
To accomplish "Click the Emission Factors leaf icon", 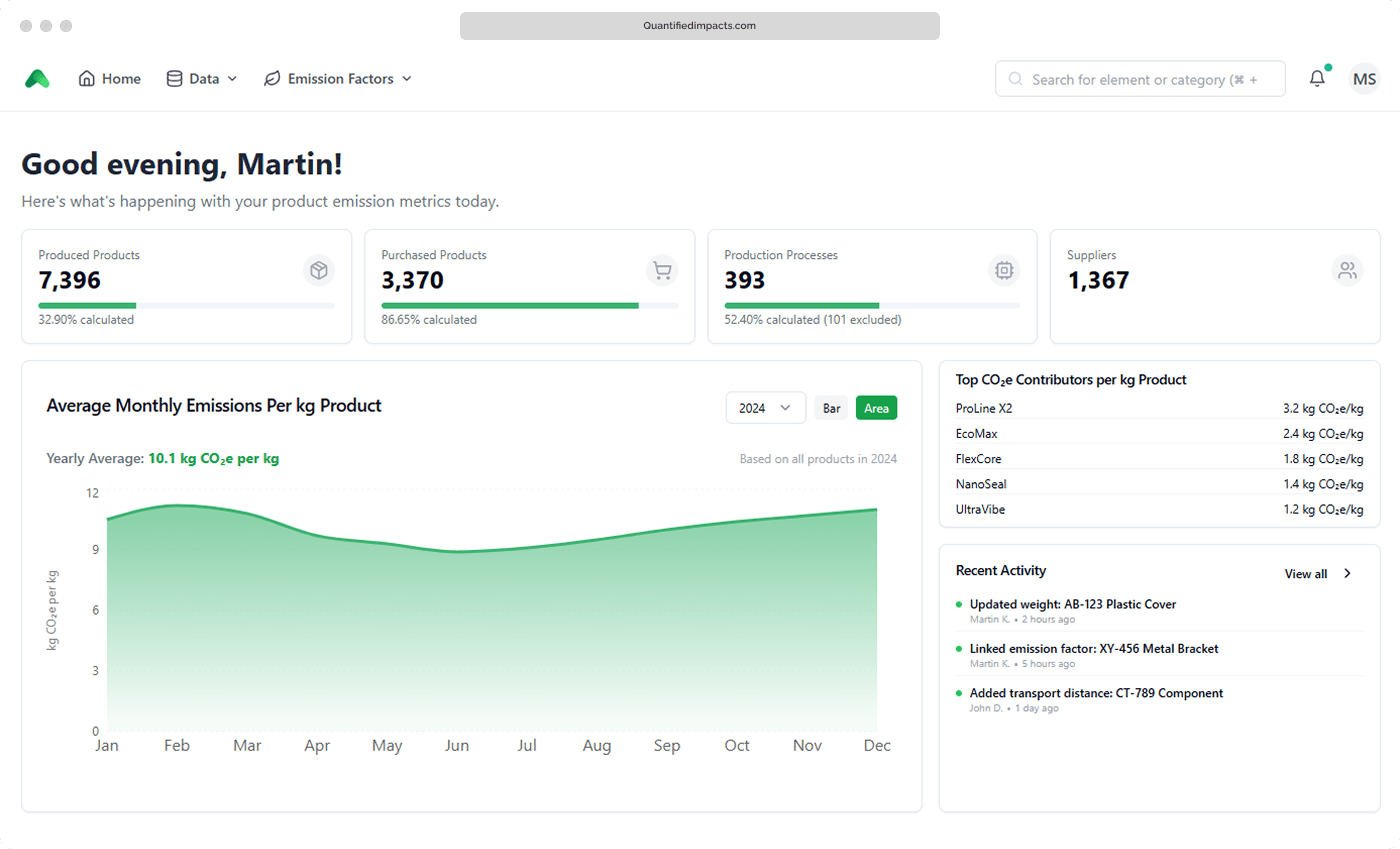I will (x=272, y=79).
